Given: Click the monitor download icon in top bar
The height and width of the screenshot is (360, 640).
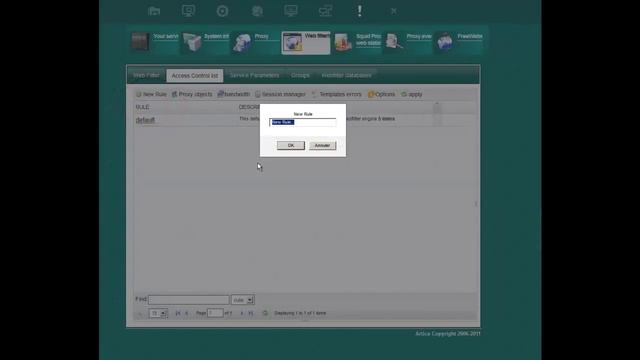Looking at the screenshot, I should point(188,11).
